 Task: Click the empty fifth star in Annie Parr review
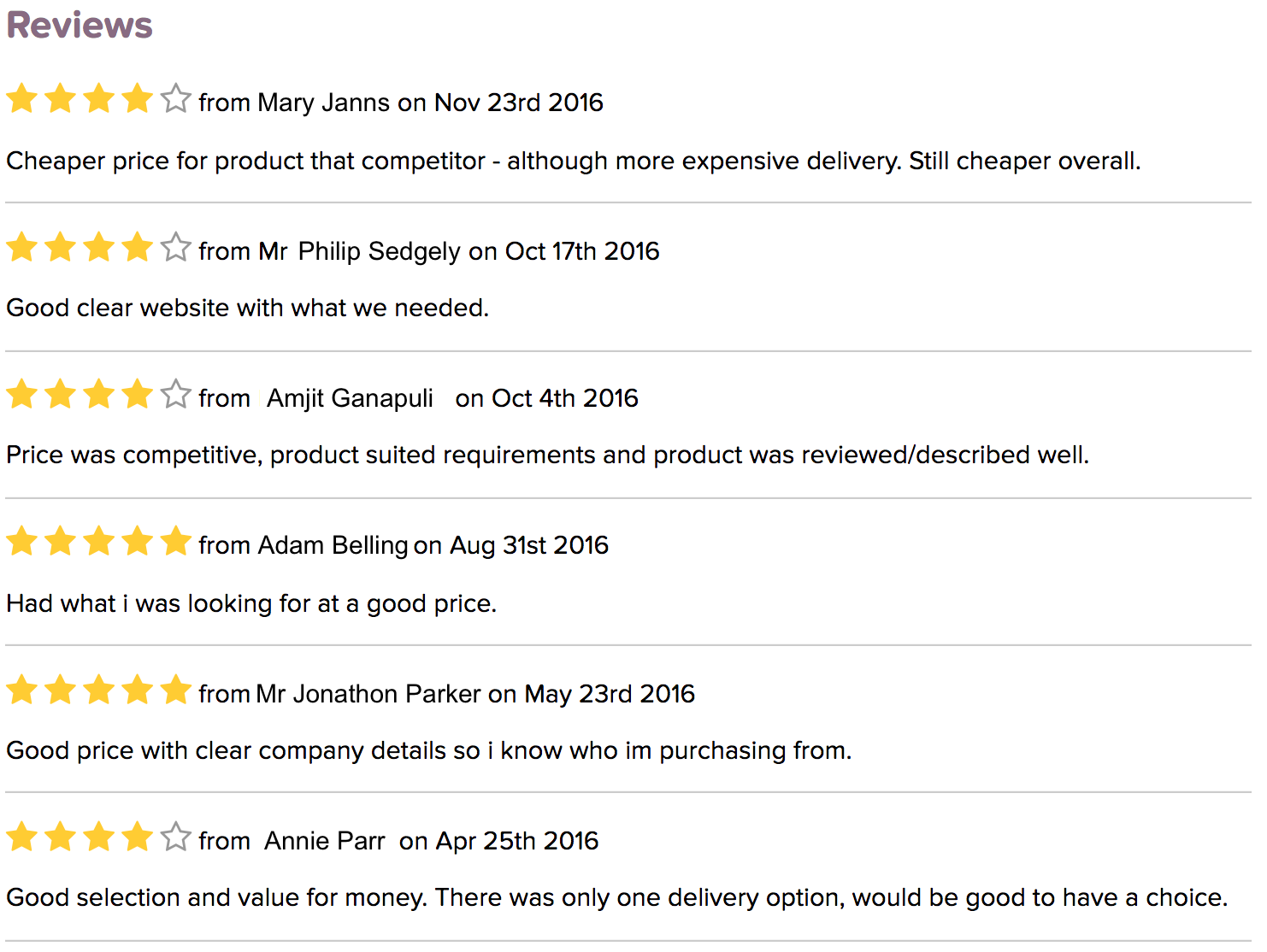pyautogui.click(x=175, y=837)
